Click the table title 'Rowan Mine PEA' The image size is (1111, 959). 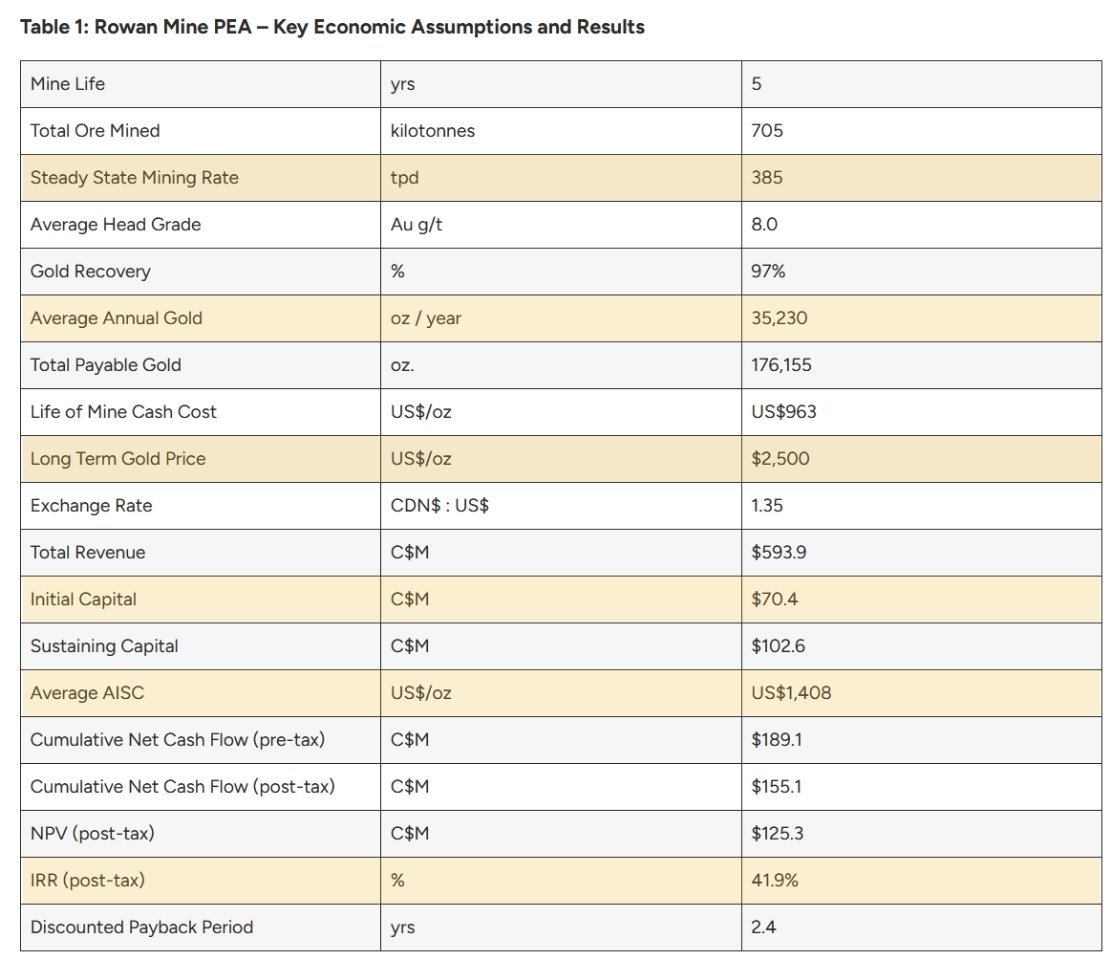pos(173,27)
